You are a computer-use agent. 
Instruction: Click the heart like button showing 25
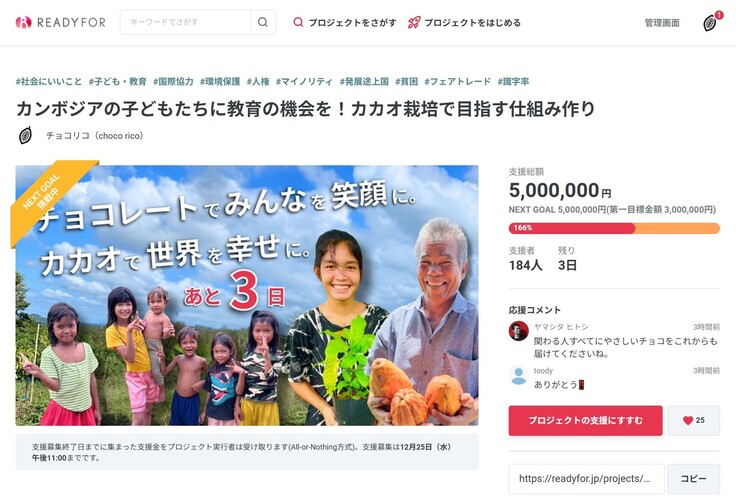pos(694,421)
